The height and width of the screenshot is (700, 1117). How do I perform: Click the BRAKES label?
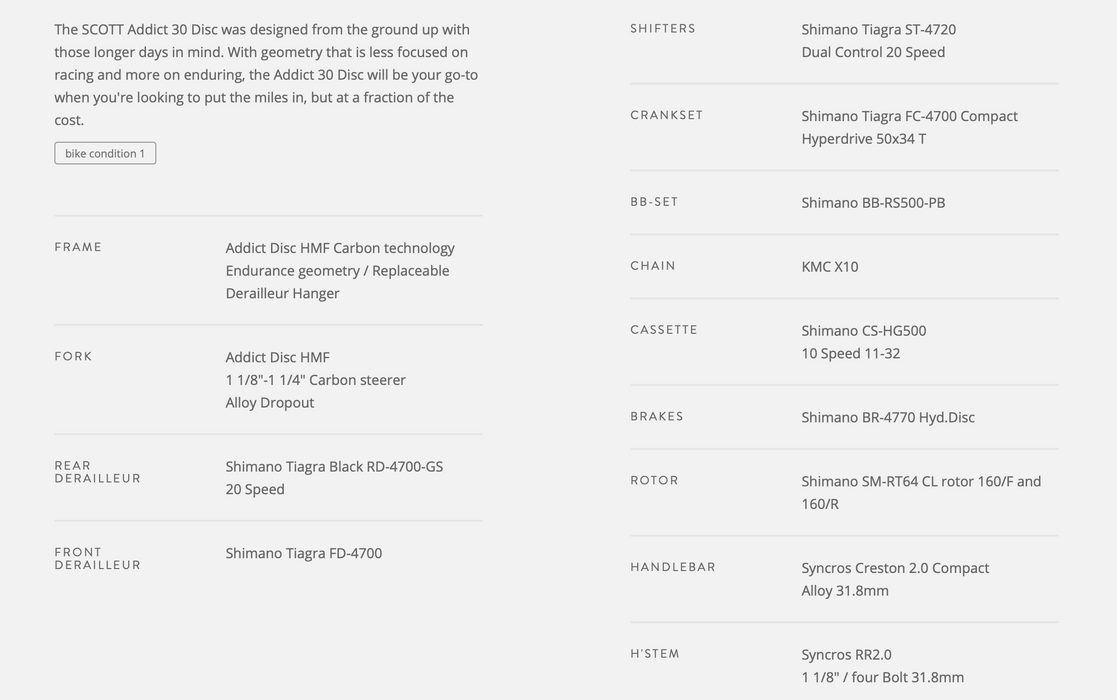coord(656,417)
